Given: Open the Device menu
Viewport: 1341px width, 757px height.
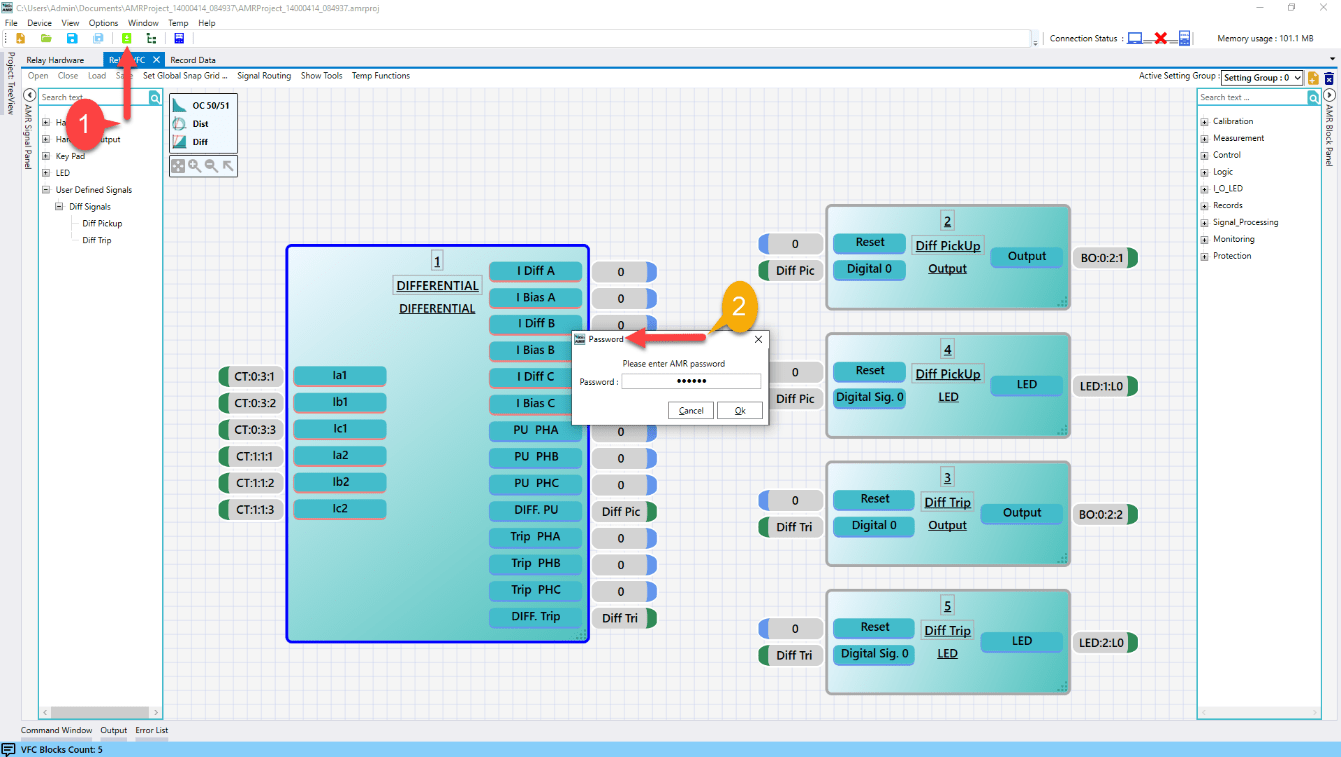Looking at the screenshot, I should point(39,22).
